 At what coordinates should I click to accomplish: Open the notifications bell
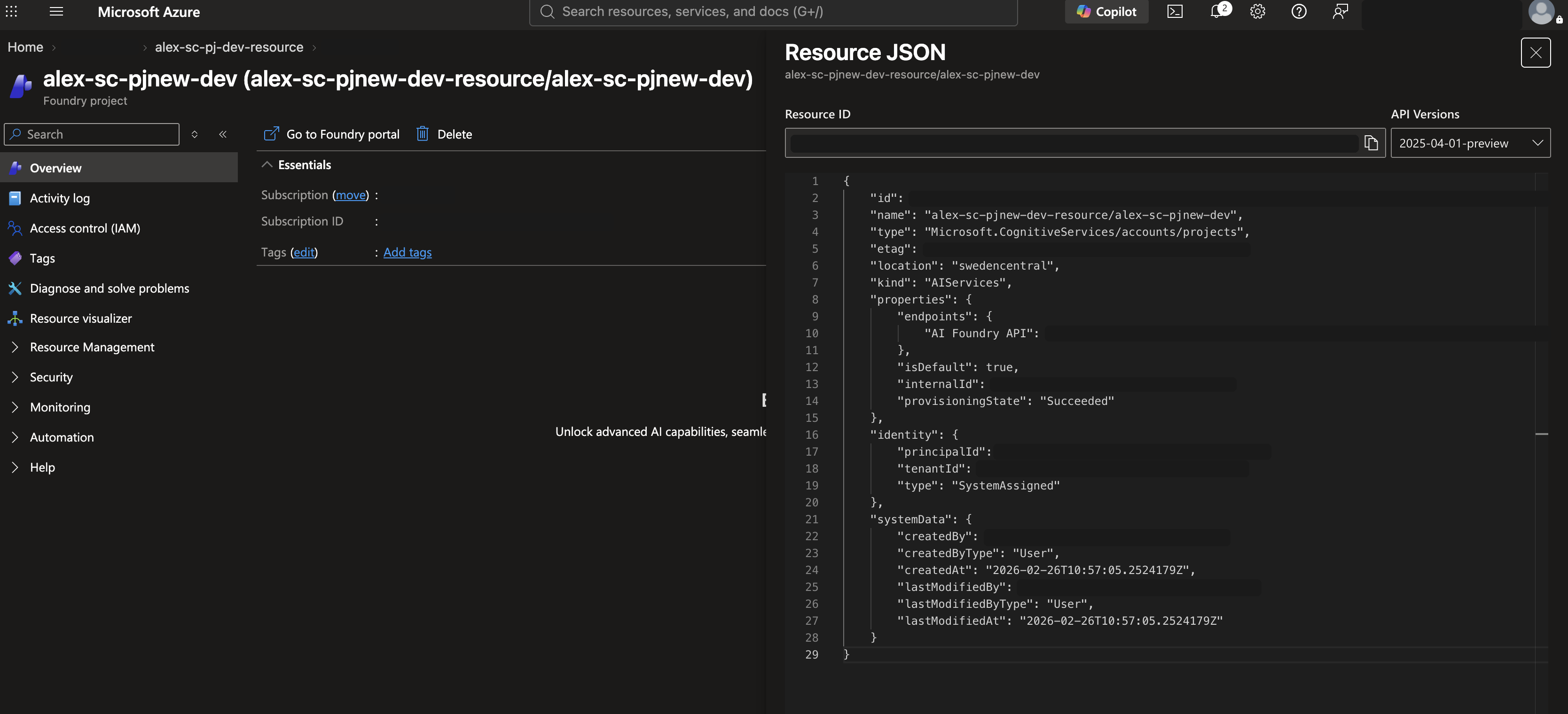(1217, 12)
